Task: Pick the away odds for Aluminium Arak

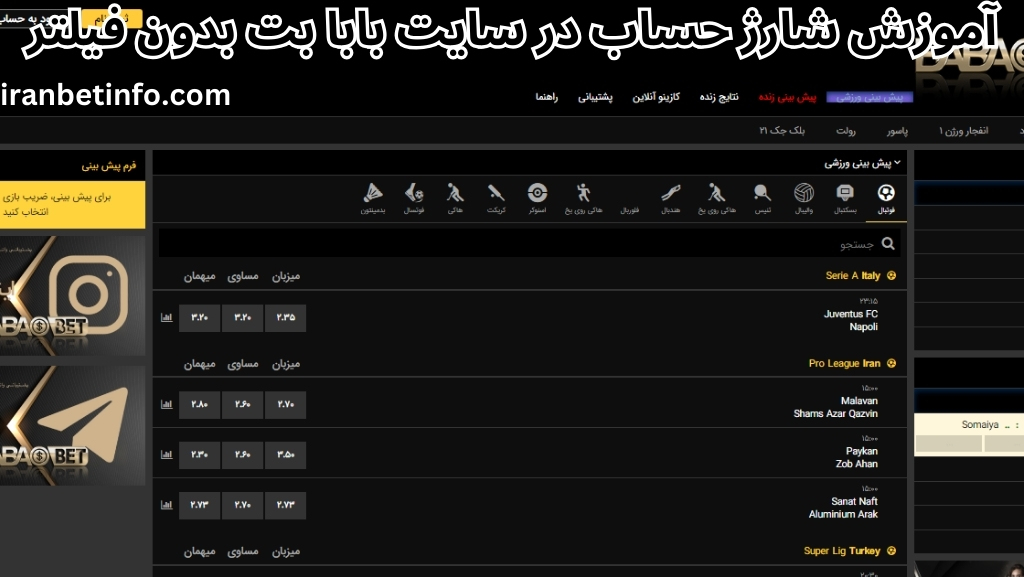Action: tap(199, 505)
